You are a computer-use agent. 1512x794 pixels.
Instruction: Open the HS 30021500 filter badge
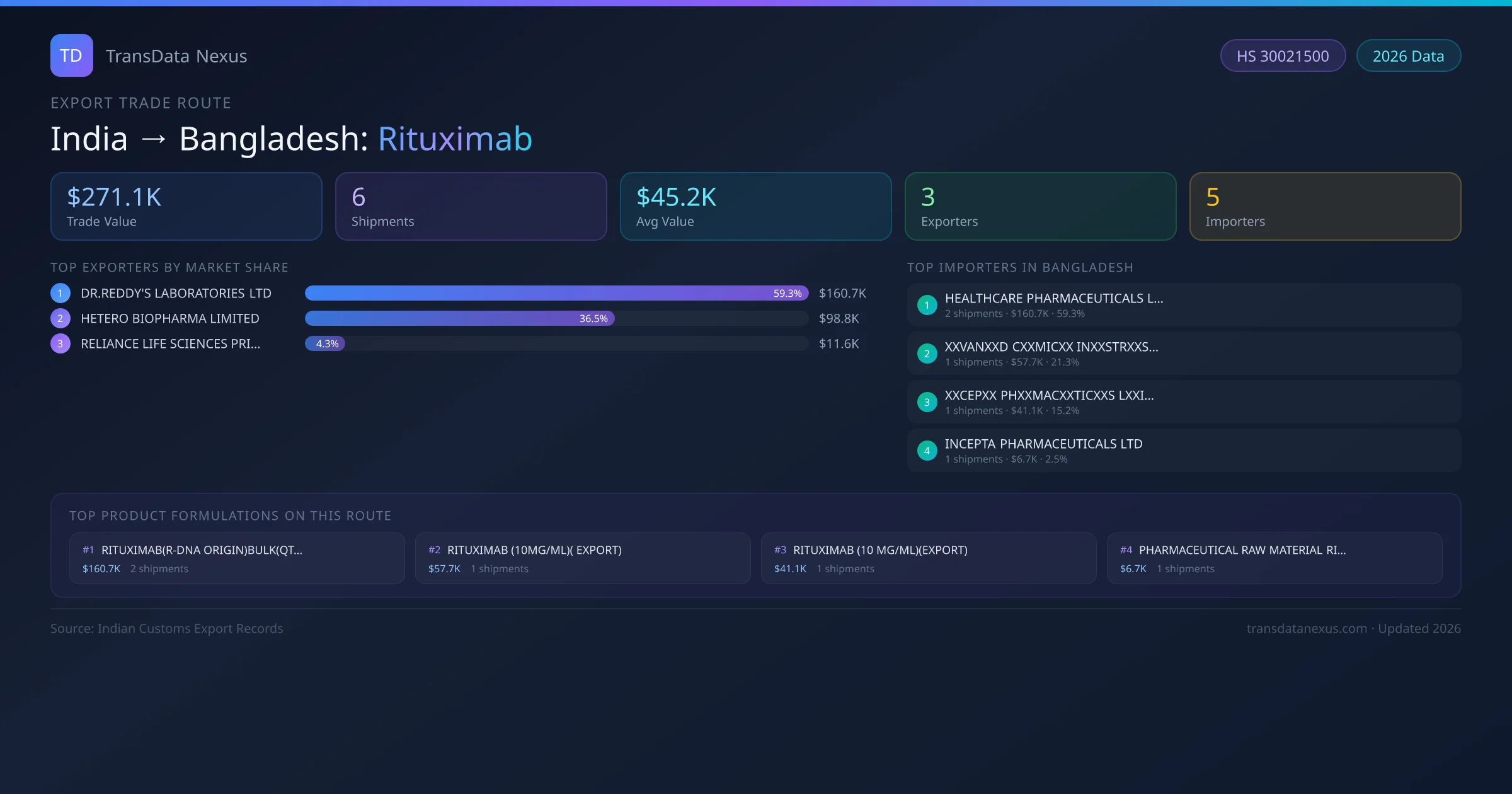(1283, 55)
